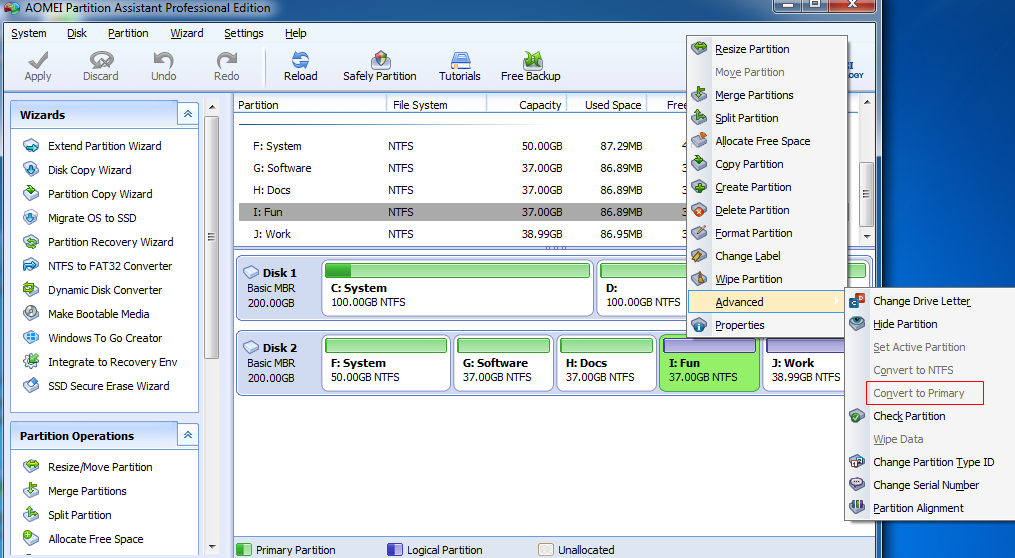The image size is (1015, 558).
Task: Select Change Label menu entry
Action: (x=767, y=256)
